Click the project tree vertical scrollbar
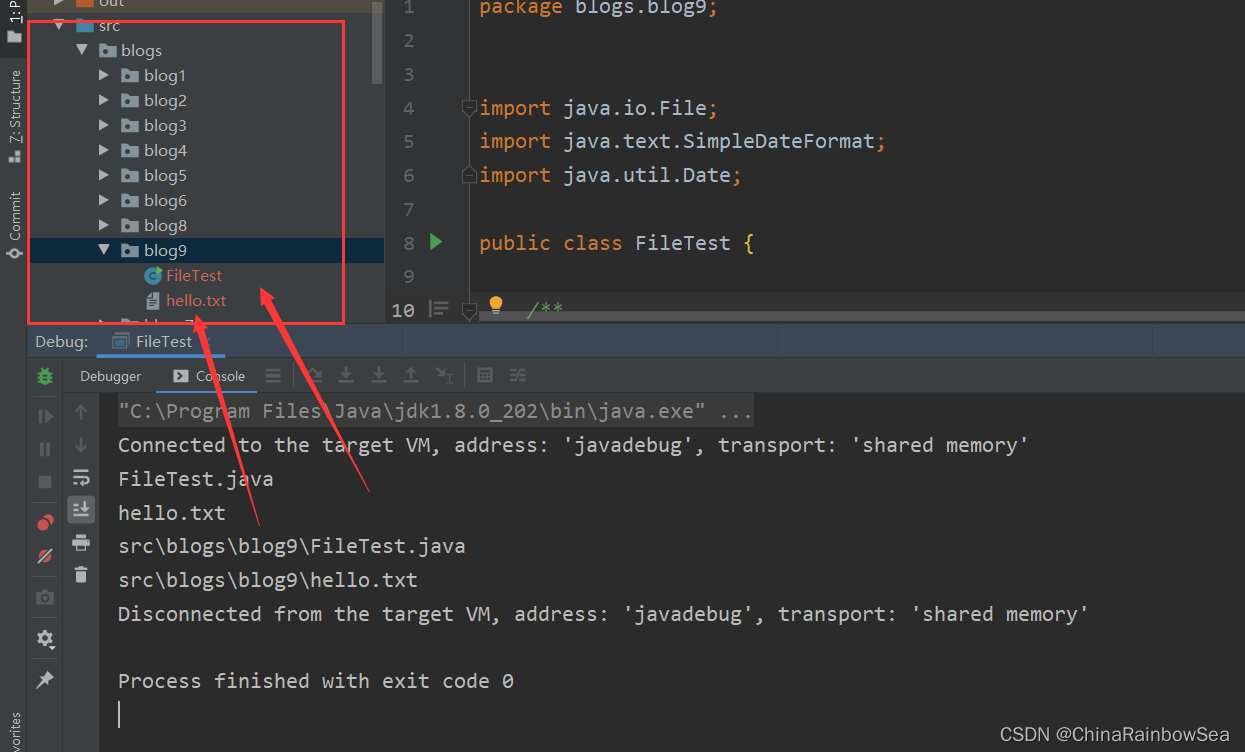The image size is (1245, 752). click(x=377, y=42)
